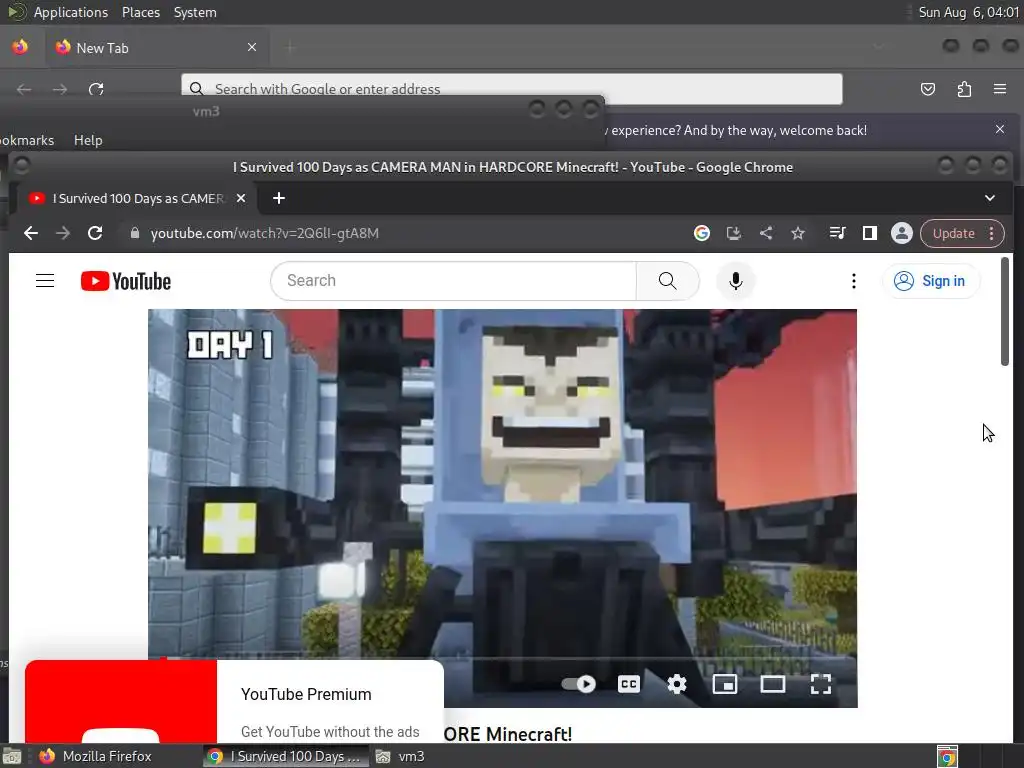The width and height of the screenshot is (1024, 768).
Task: Search with your voice microphone icon
Action: (x=735, y=281)
